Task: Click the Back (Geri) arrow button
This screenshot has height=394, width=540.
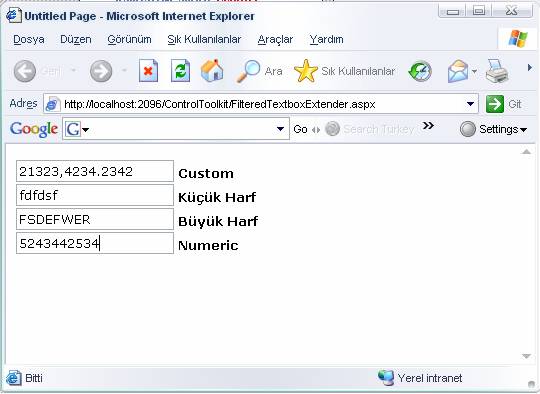Action: pyautogui.click(x=25, y=71)
